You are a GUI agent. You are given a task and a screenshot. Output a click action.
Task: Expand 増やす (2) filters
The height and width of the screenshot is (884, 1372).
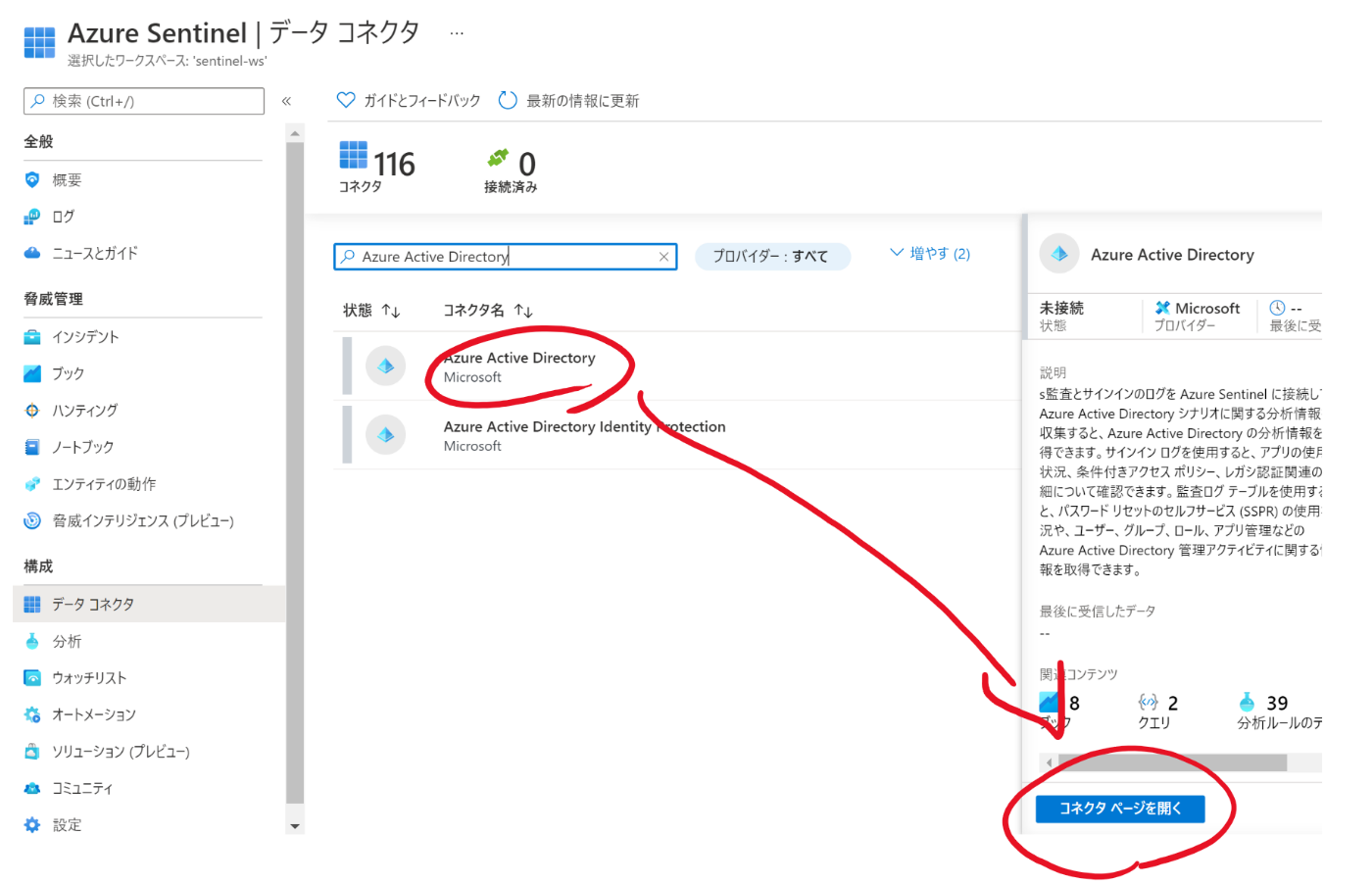930,253
